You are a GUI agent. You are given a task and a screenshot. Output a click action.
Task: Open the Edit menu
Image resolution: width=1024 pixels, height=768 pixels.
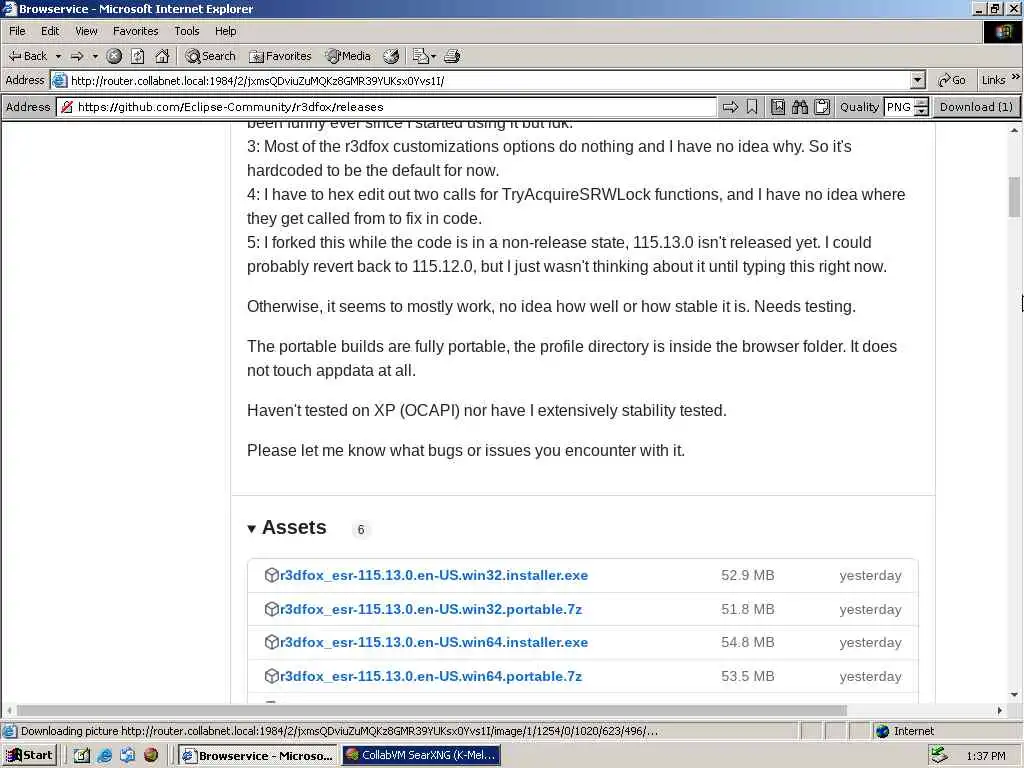click(x=50, y=31)
